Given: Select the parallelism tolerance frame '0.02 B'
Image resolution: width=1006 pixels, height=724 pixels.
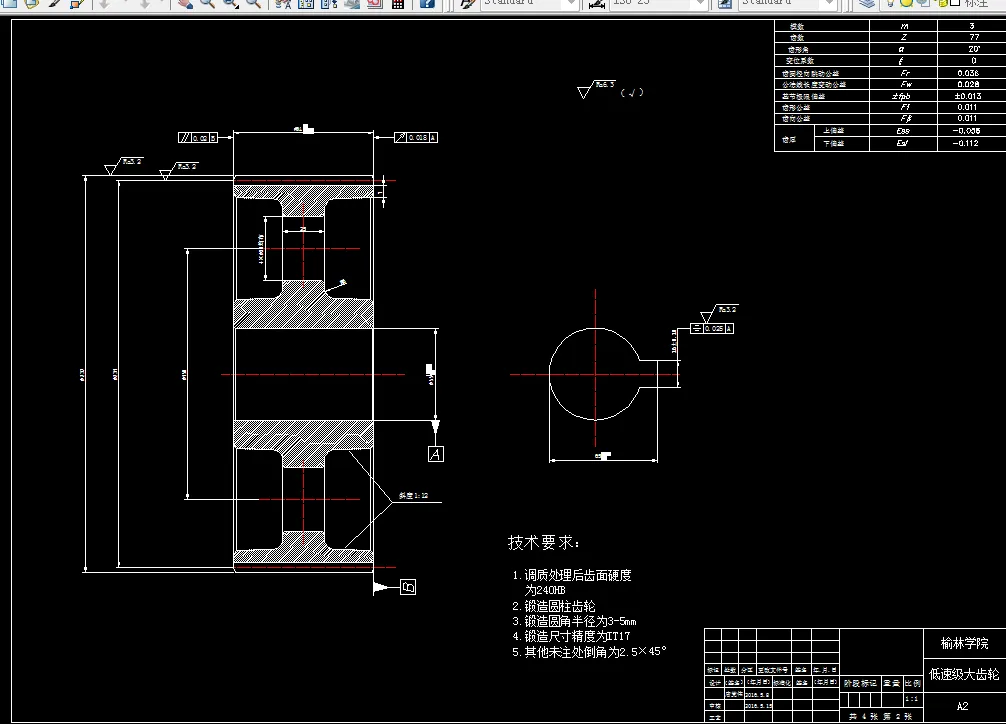Looking at the screenshot, I should point(198,137).
